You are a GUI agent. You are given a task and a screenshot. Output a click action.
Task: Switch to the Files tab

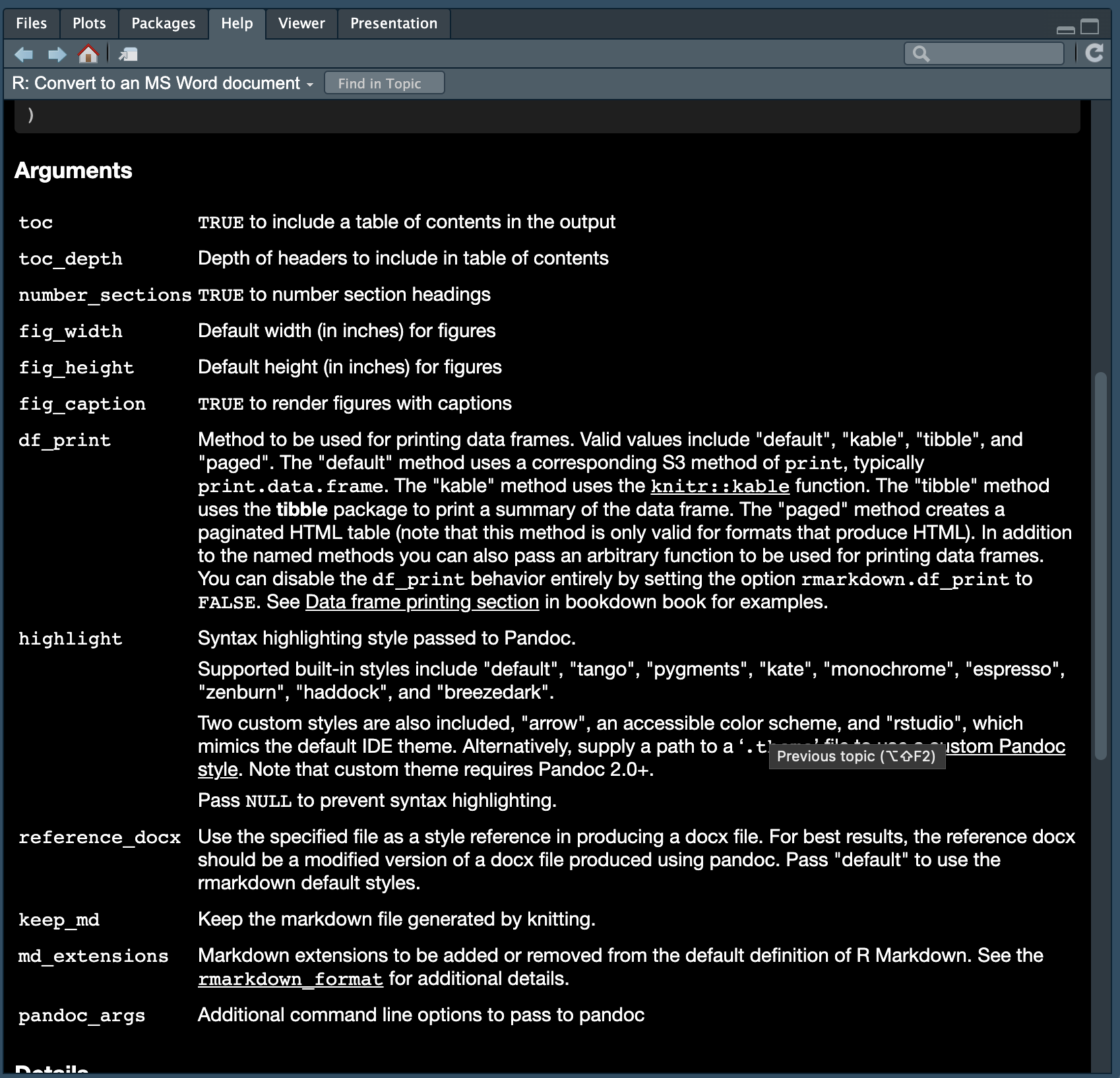[31, 23]
